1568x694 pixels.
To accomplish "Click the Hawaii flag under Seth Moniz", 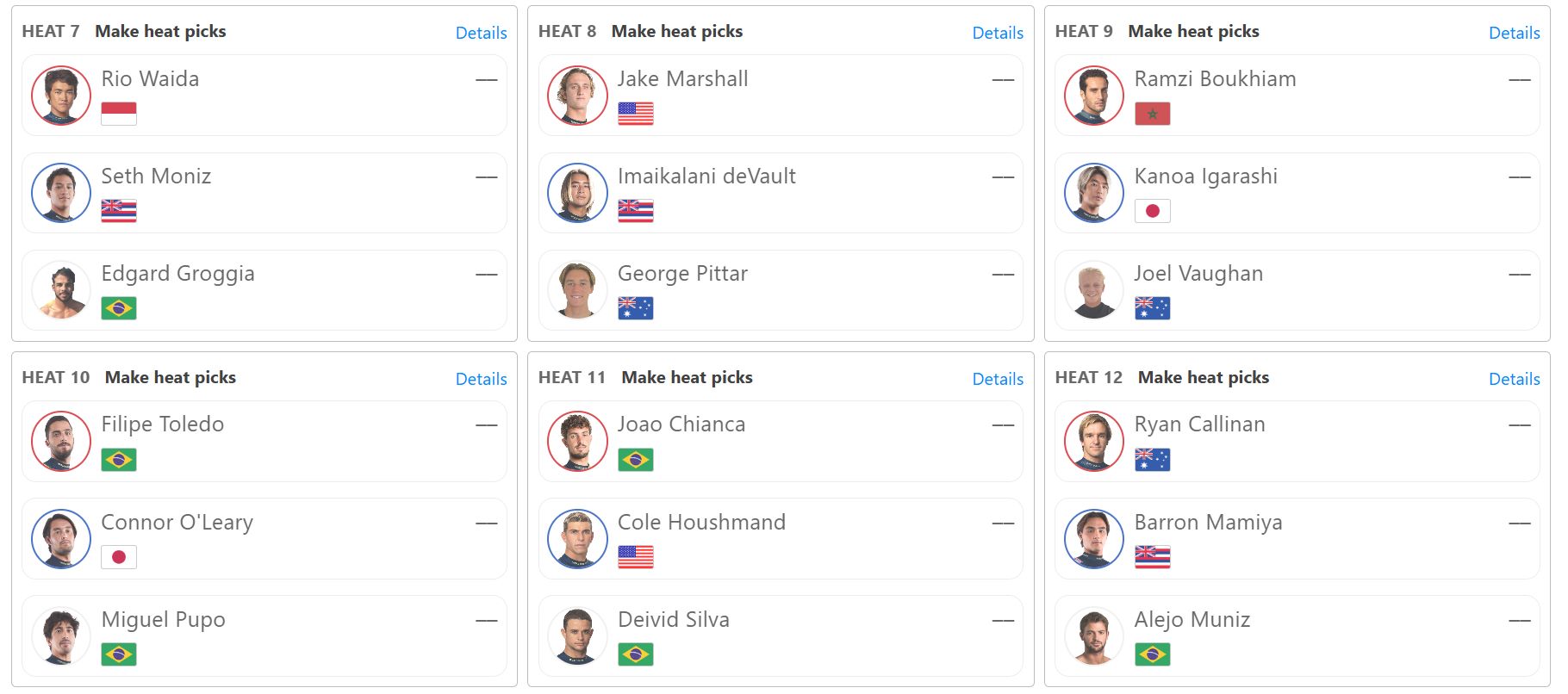I will tap(119, 211).
